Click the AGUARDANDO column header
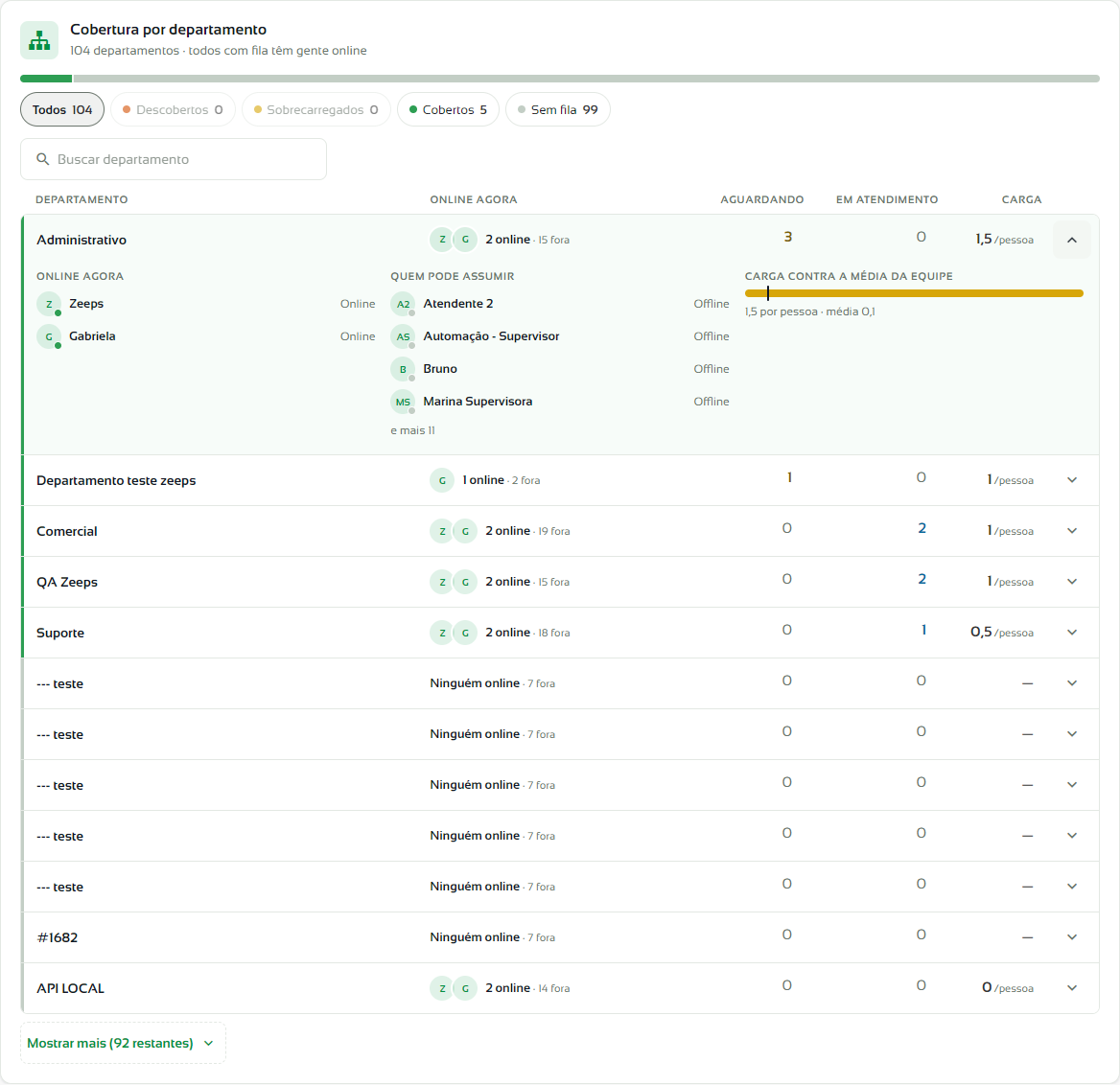 [762, 200]
